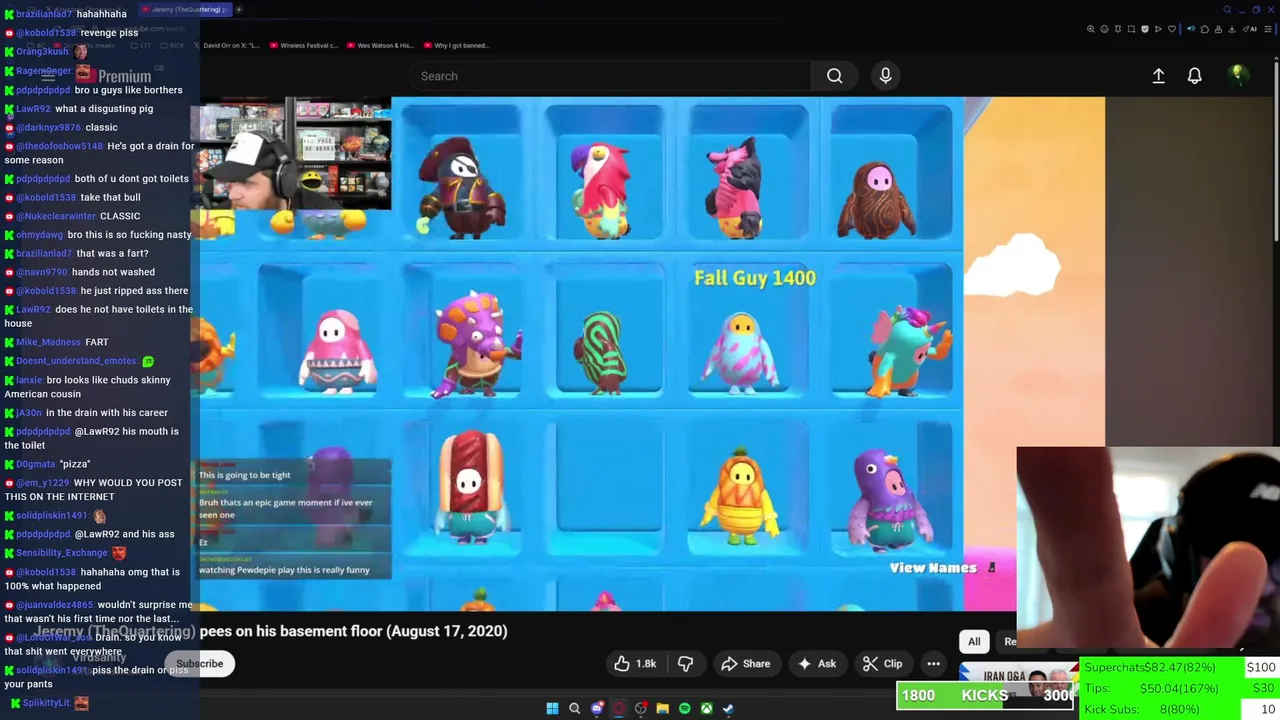Dislike the video with thumbs-down icon
The width and height of the screenshot is (1280, 720).
685,663
